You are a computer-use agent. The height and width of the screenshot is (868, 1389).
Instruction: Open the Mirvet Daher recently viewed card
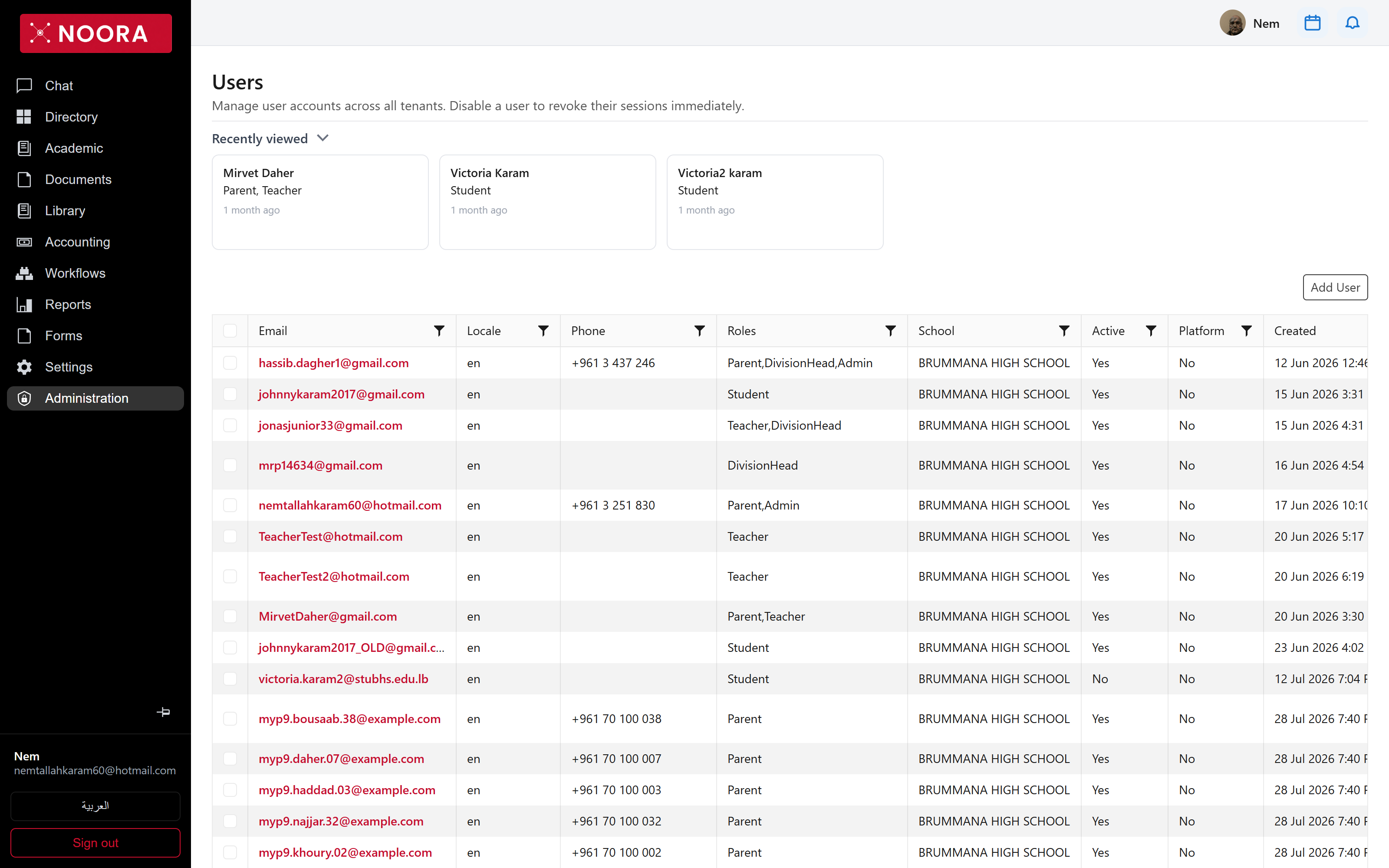(320, 202)
